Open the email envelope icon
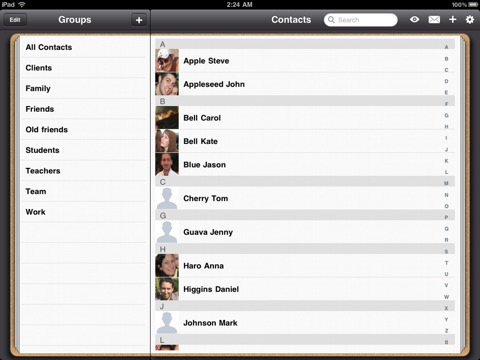 pyautogui.click(x=434, y=20)
